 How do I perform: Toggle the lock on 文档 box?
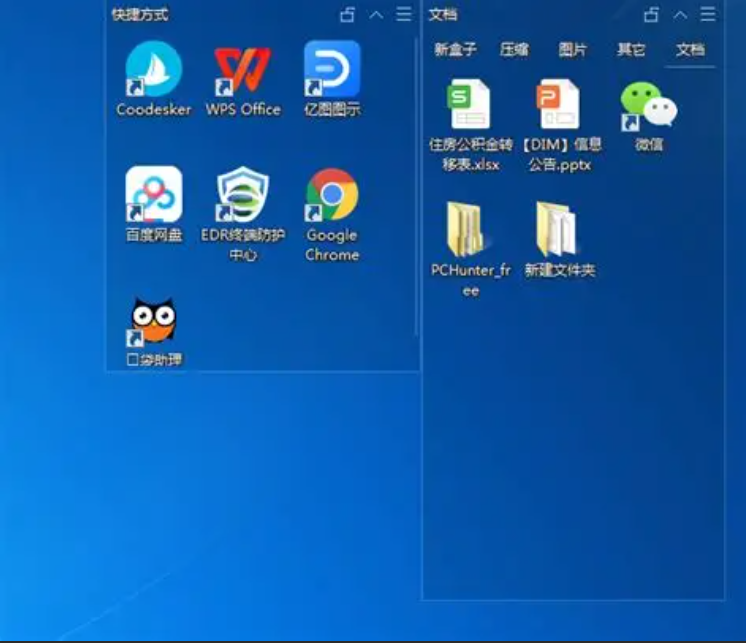tap(652, 15)
